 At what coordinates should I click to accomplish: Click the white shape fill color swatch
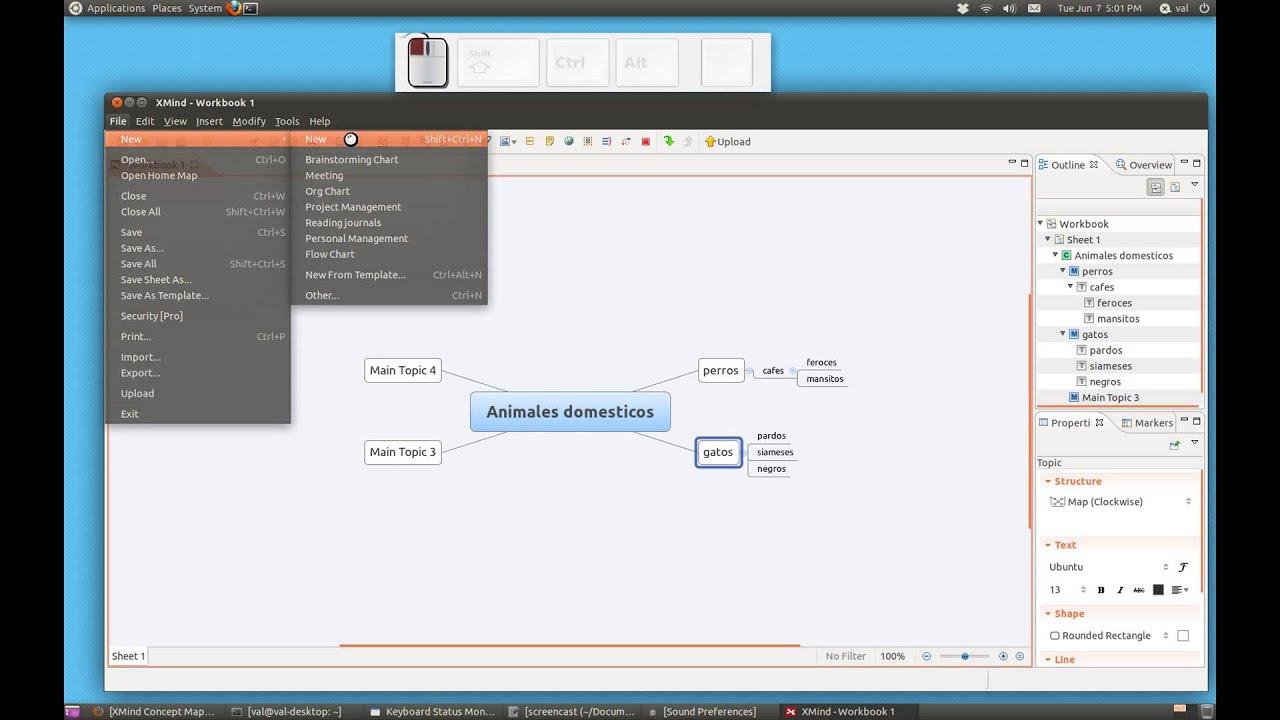1183,636
